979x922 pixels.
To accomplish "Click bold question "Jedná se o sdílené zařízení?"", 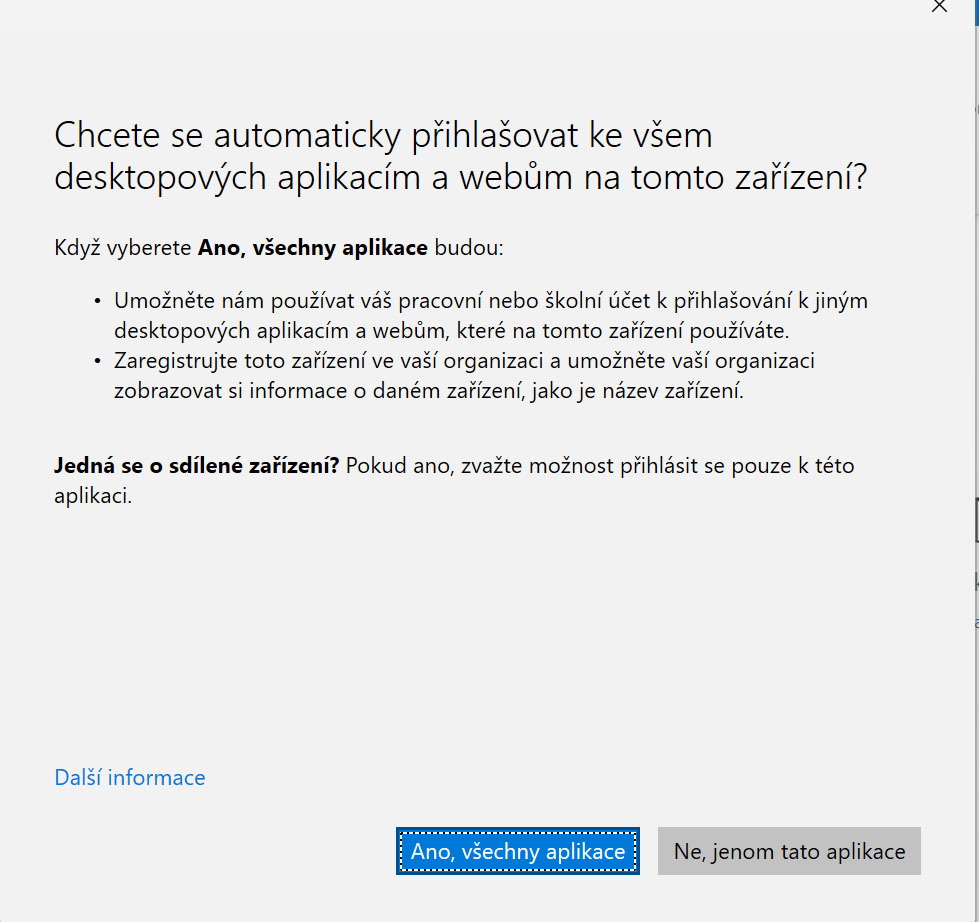I will (197, 466).
